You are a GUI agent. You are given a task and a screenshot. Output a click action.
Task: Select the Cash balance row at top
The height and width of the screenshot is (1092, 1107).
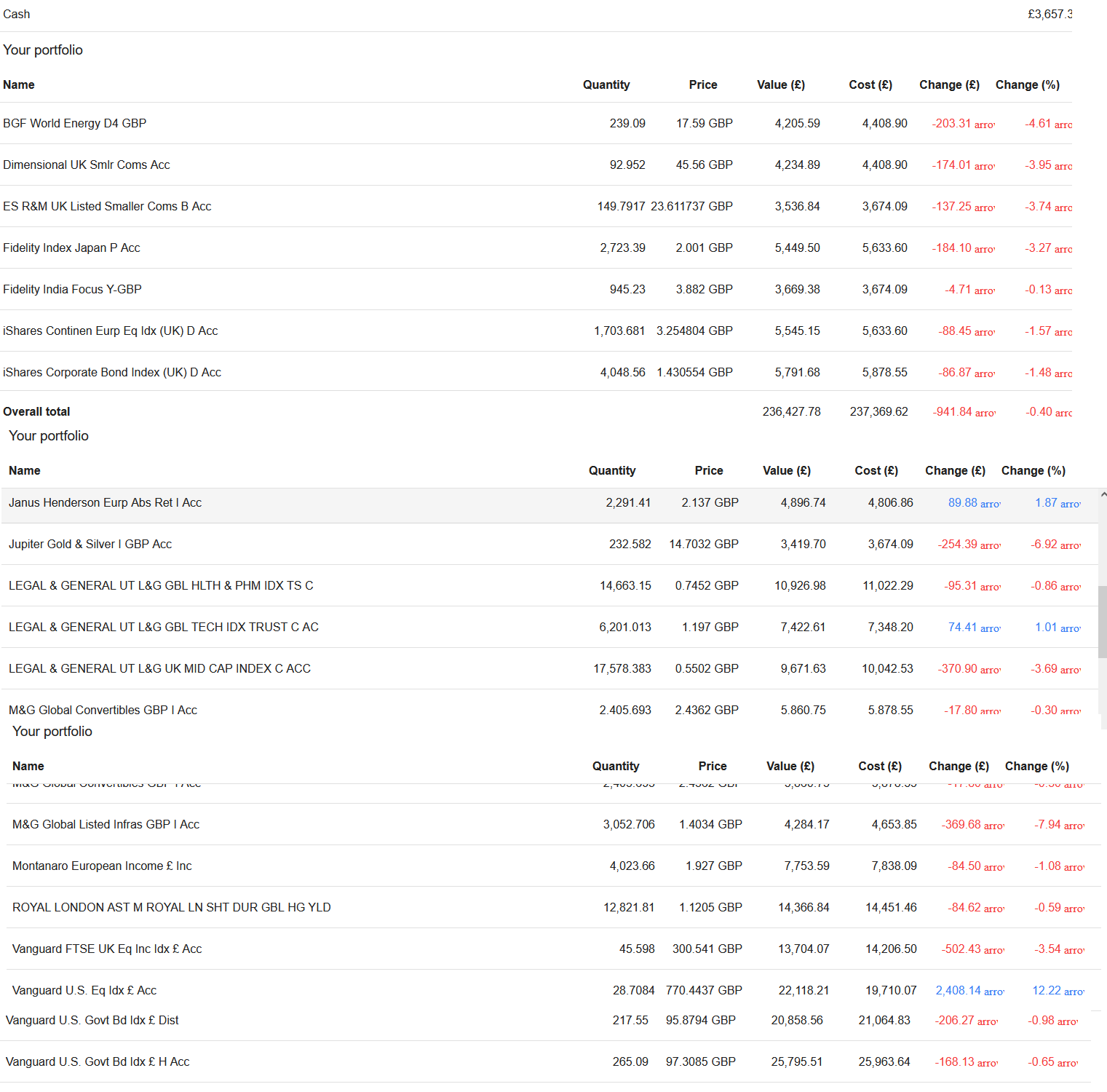(x=17, y=15)
